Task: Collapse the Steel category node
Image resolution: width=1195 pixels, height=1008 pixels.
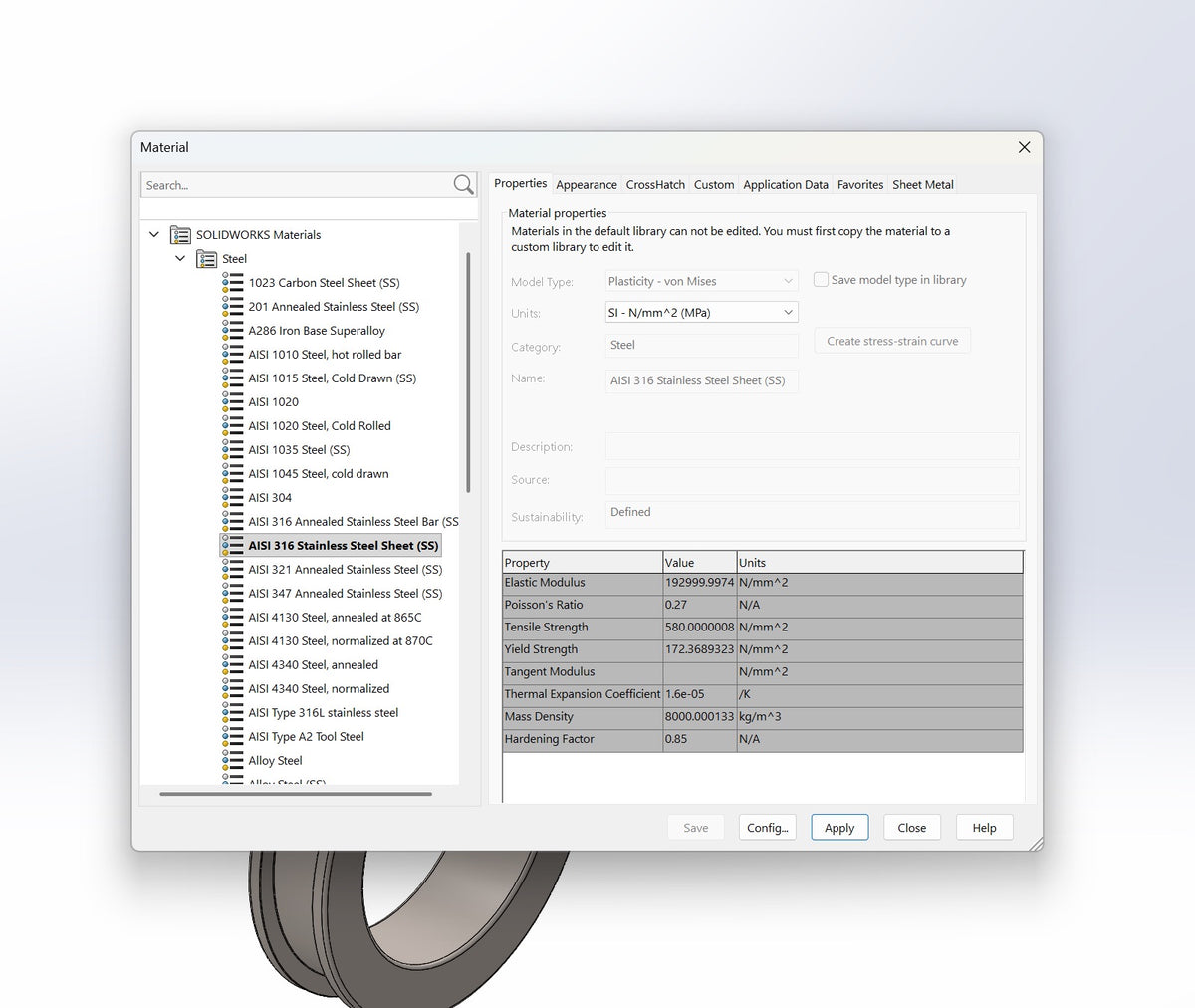Action: (180, 259)
